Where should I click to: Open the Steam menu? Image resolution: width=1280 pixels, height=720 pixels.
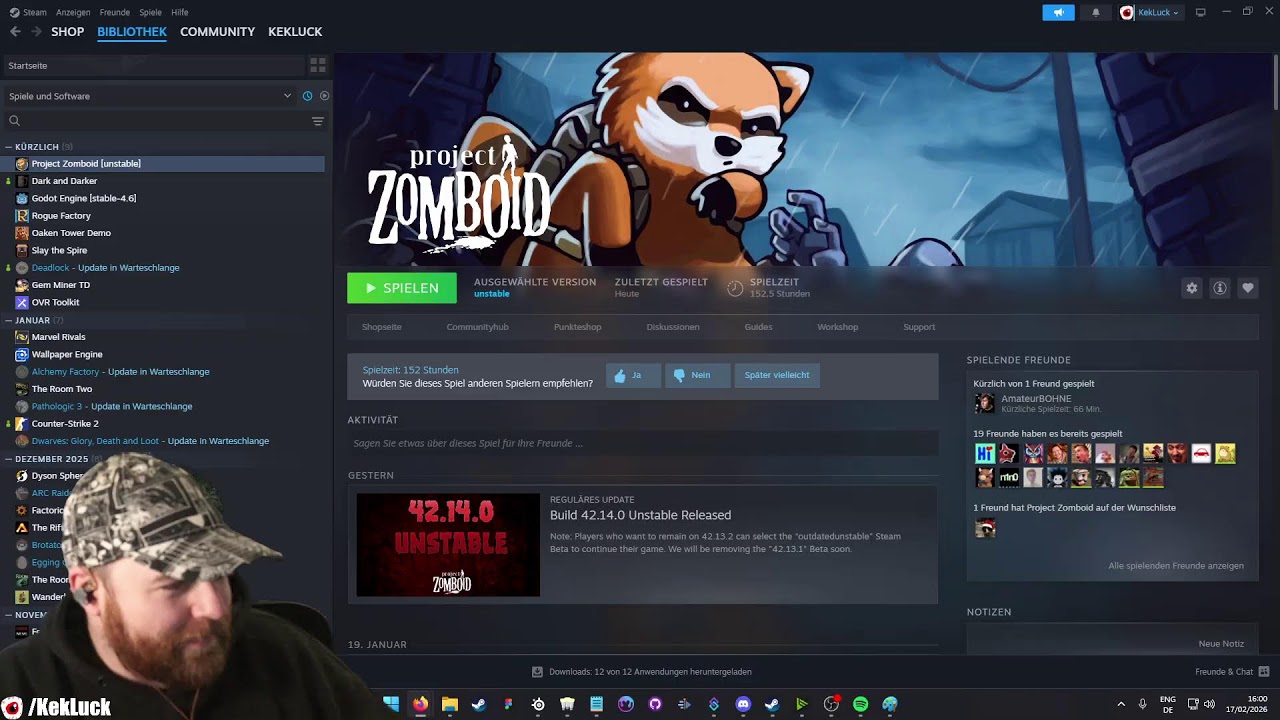[x=28, y=12]
